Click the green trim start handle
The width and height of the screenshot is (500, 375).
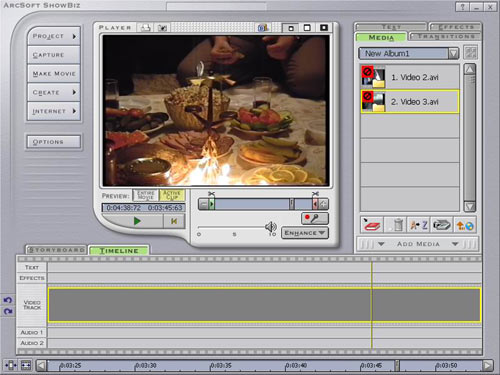pos(211,204)
